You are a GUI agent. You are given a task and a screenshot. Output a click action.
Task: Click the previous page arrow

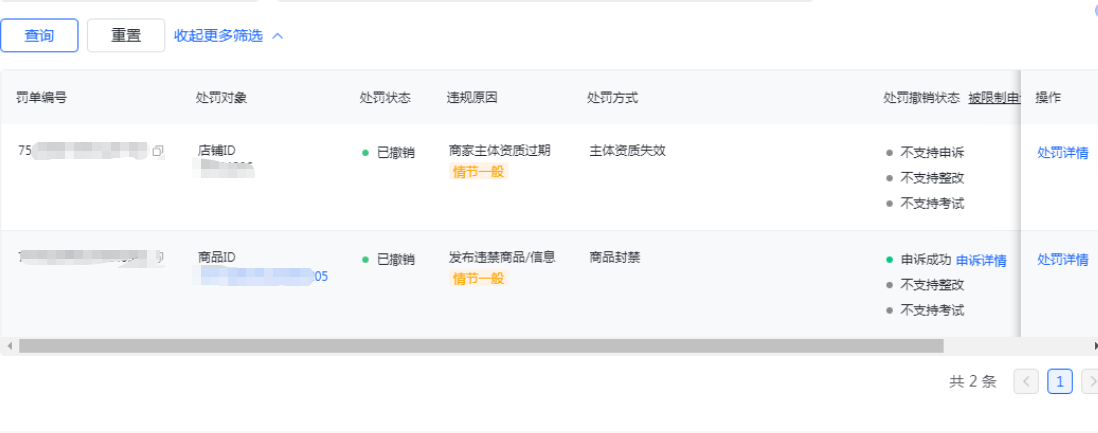1026,381
